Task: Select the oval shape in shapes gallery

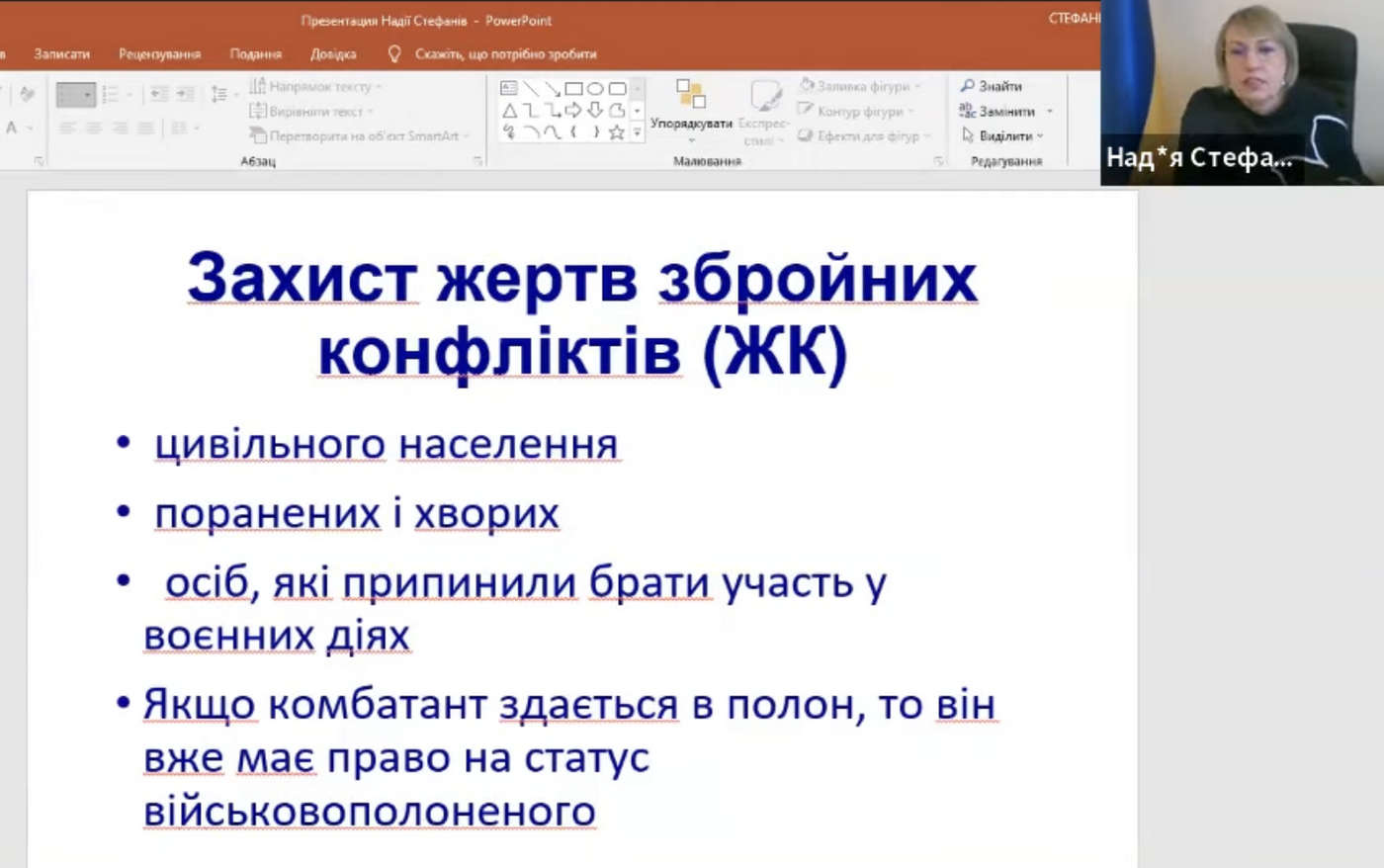Action: point(595,89)
